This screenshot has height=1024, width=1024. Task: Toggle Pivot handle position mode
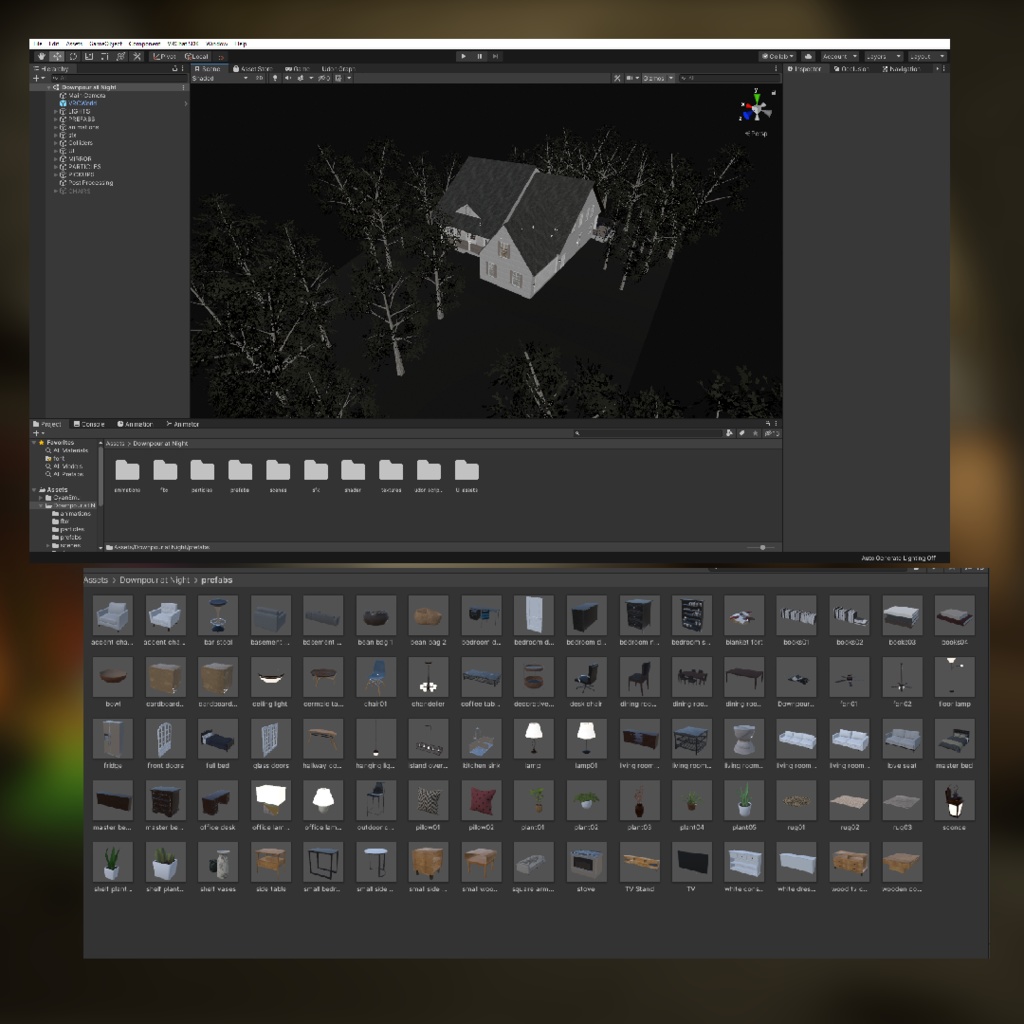164,57
